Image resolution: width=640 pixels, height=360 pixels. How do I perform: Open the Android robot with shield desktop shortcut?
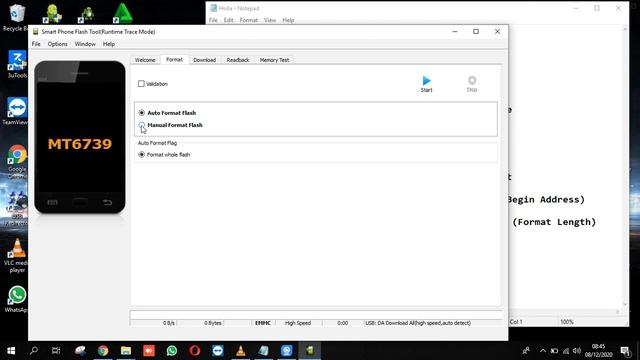pos(52,13)
